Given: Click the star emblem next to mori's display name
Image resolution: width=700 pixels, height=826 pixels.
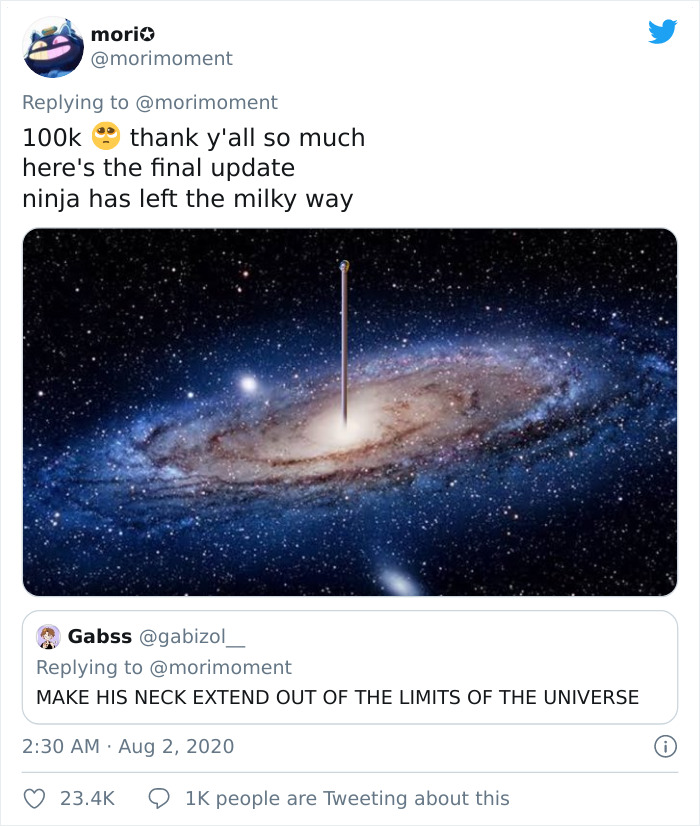Looking at the screenshot, I should [146, 32].
